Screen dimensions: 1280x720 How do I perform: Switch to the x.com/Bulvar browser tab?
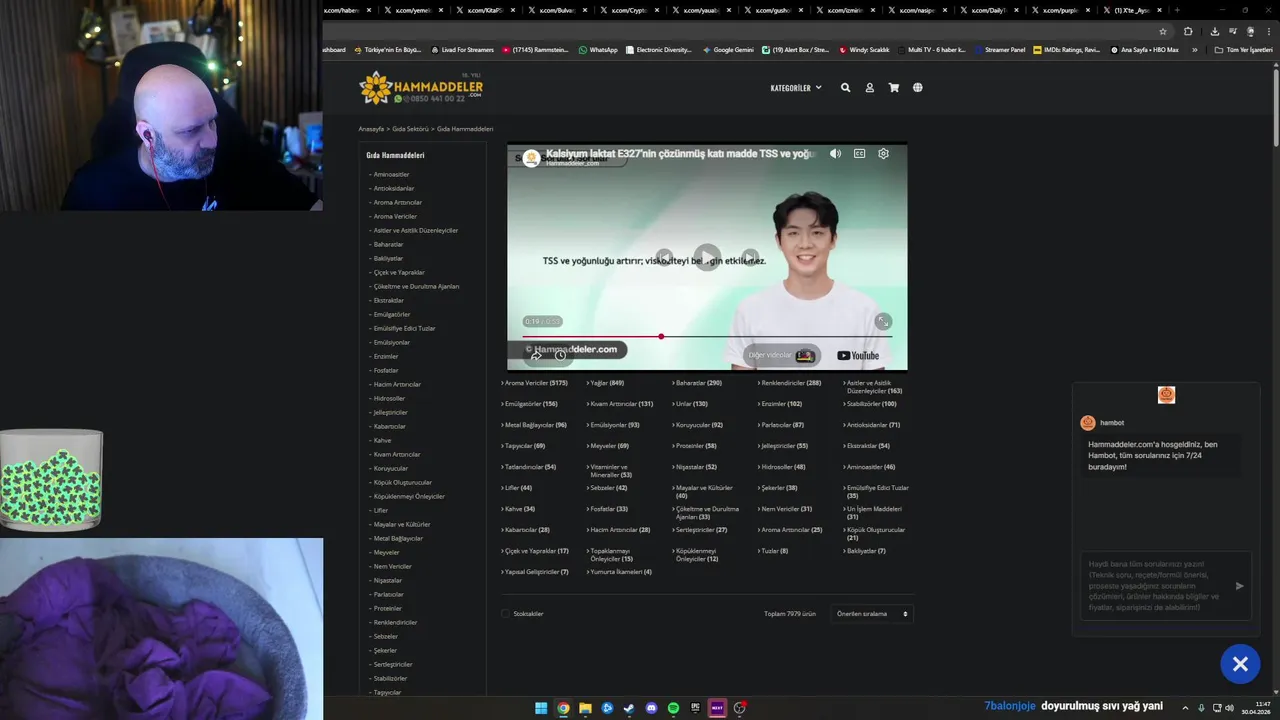[558, 10]
